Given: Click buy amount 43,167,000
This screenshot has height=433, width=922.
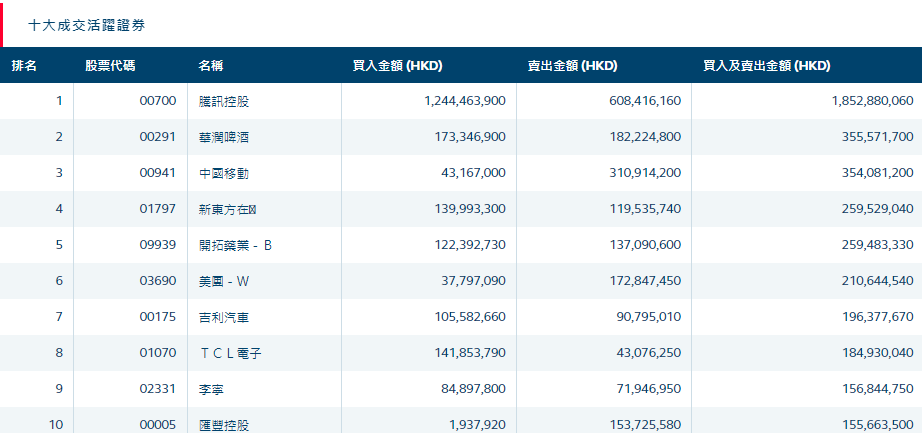Looking at the screenshot, I should [473, 173].
